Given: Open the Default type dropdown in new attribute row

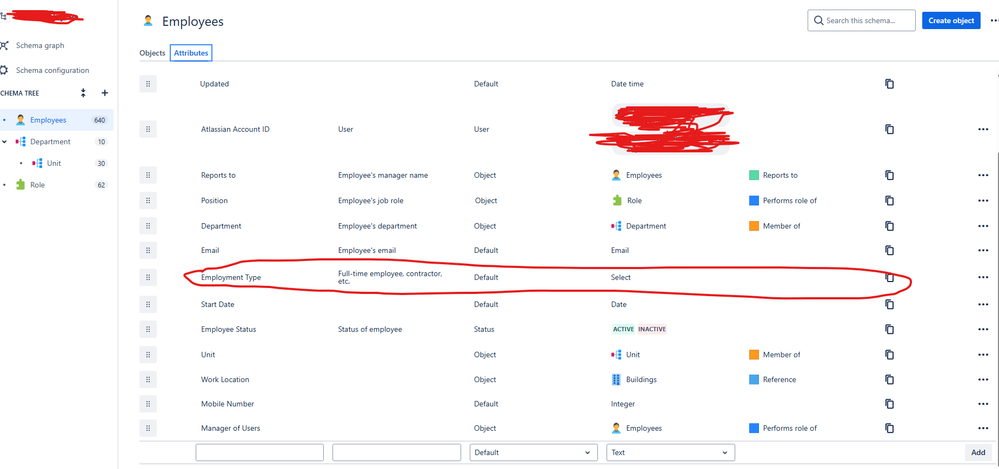Looking at the screenshot, I should pos(534,452).
